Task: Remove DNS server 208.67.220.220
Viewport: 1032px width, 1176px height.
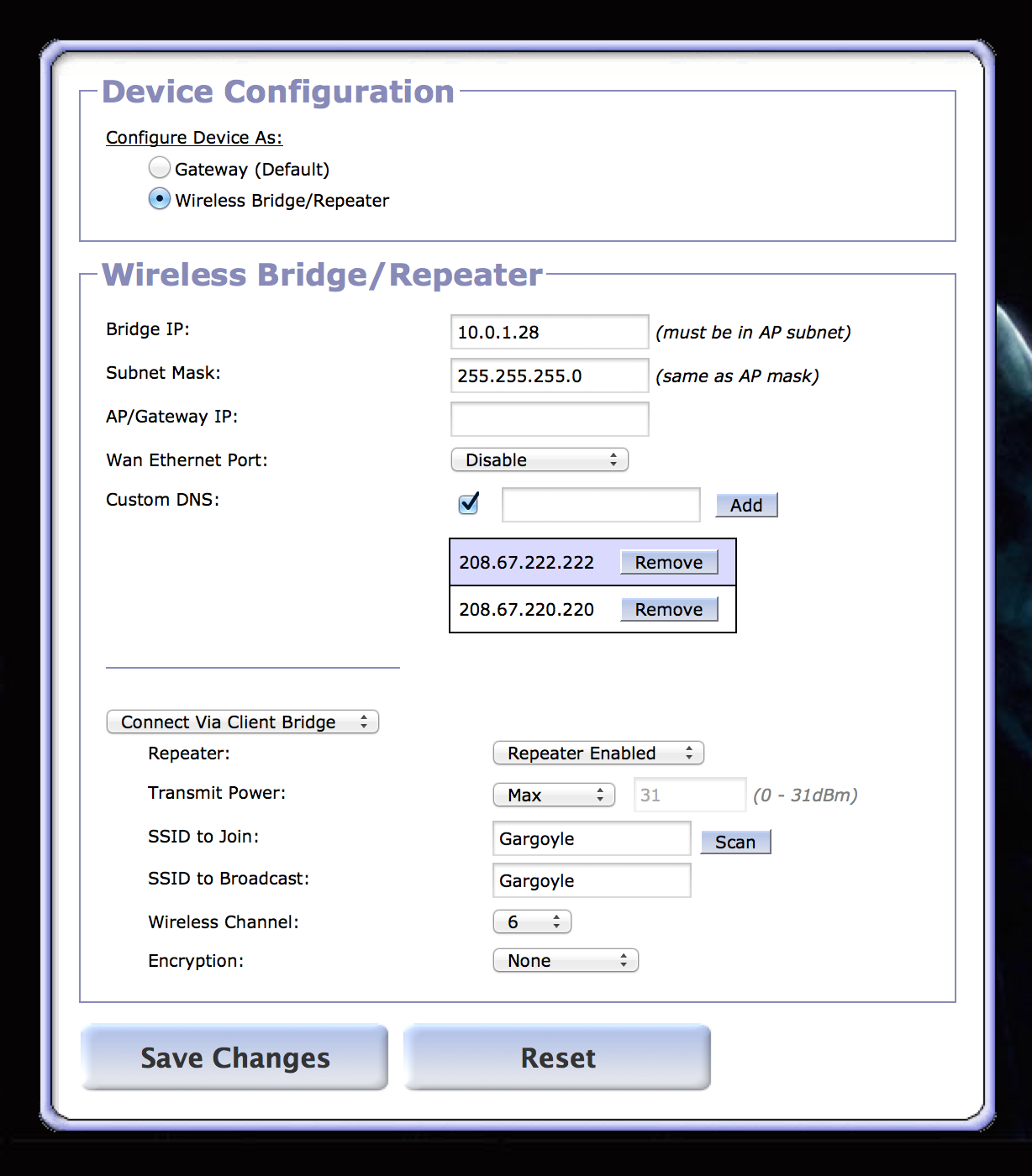Action: (x=669, y=609)
